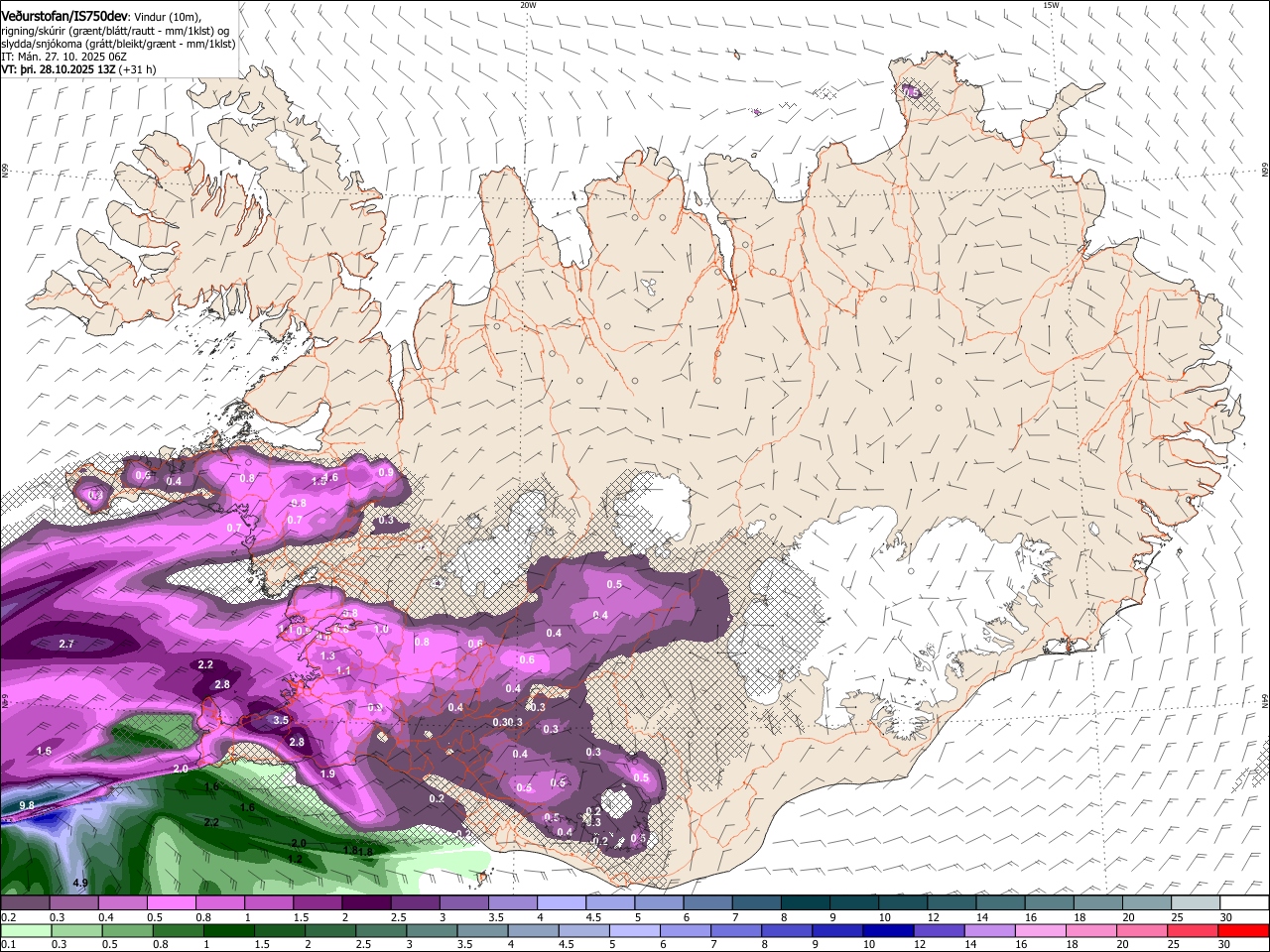Click the Veðurstofan/IS750dev title text
This screenshot has height=952, width=1270.
(x=64, y=17)
